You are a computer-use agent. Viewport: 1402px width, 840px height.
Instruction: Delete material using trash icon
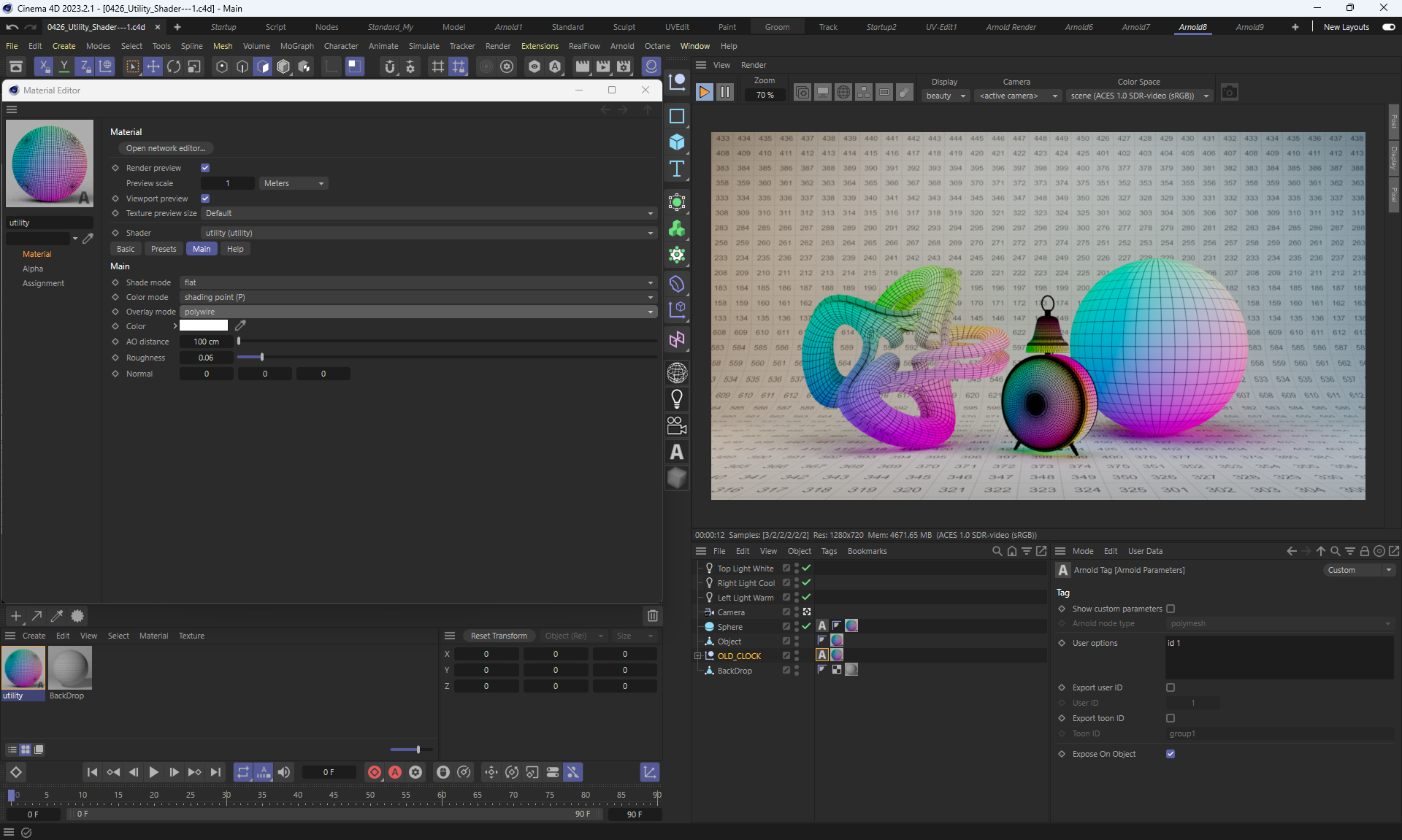tap(652, 616)
